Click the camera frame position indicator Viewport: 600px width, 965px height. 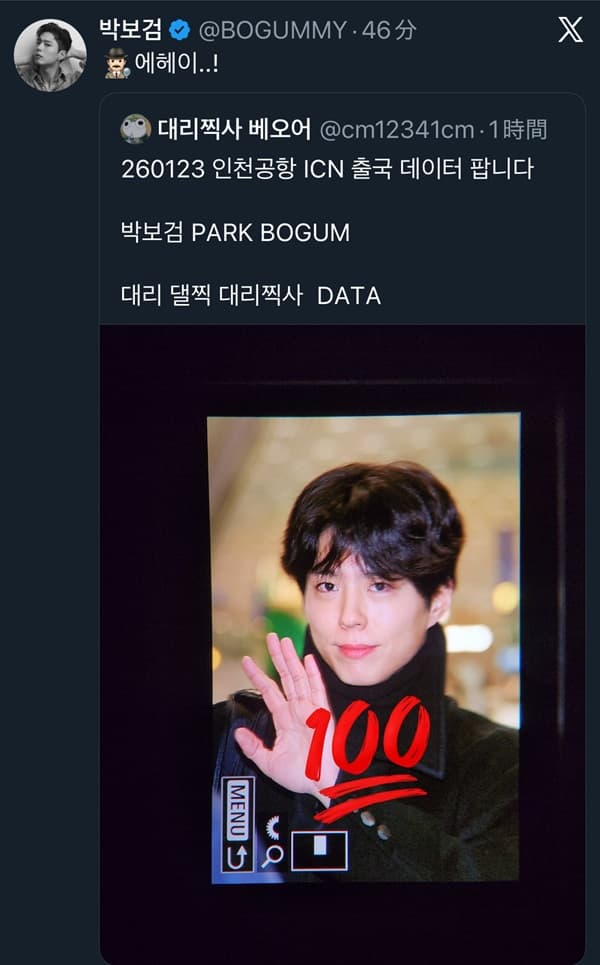319,851
